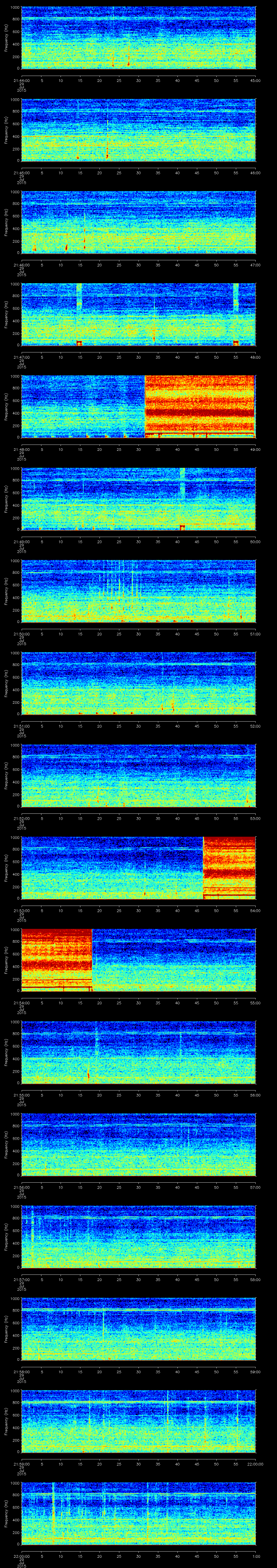This screenshot has width=277, height=1568.
Task: Click the 21:44:00 start time label
Action: click(21, 80)
